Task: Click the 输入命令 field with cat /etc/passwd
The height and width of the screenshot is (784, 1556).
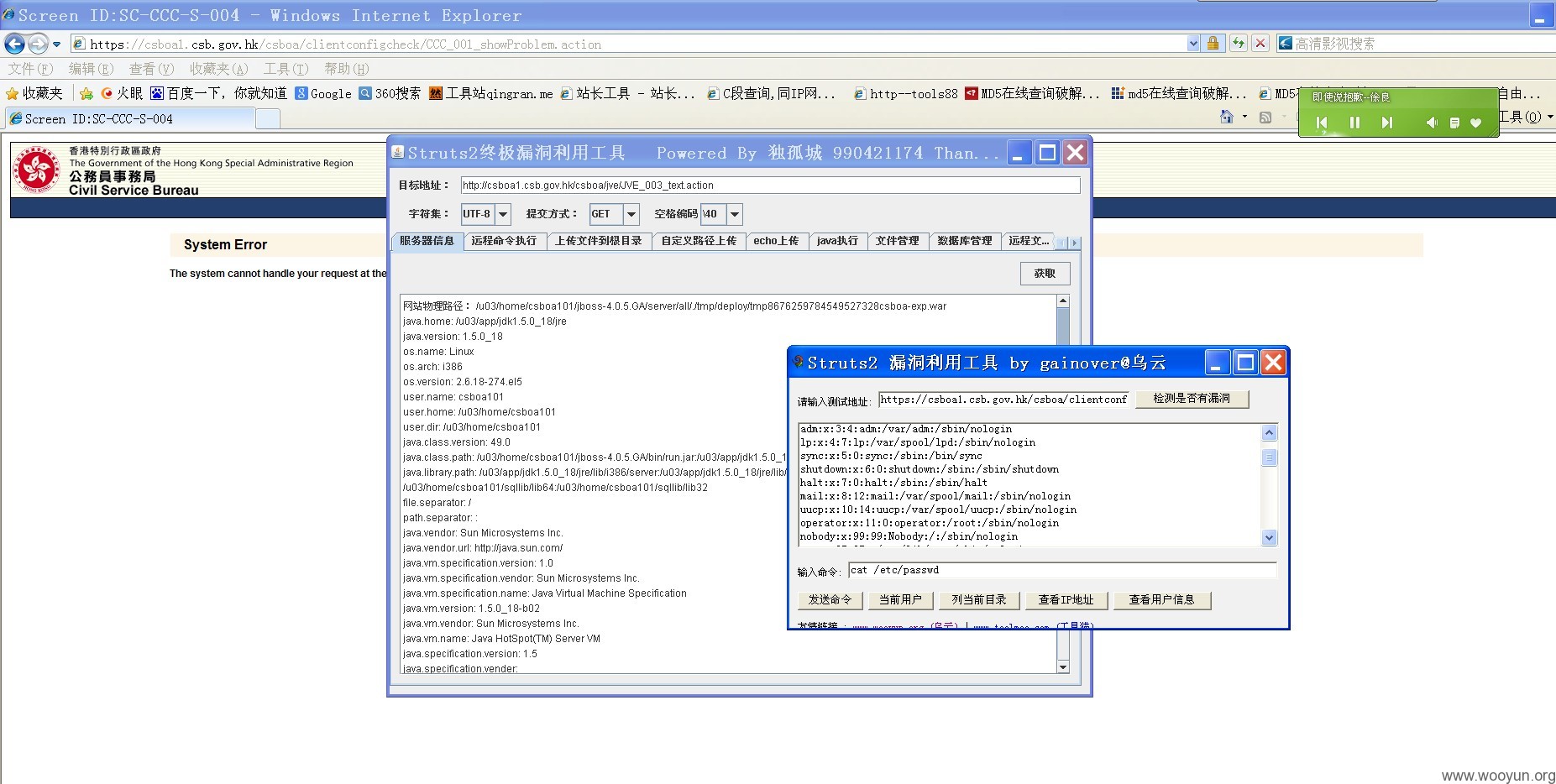Action: tap(1062, 570)
